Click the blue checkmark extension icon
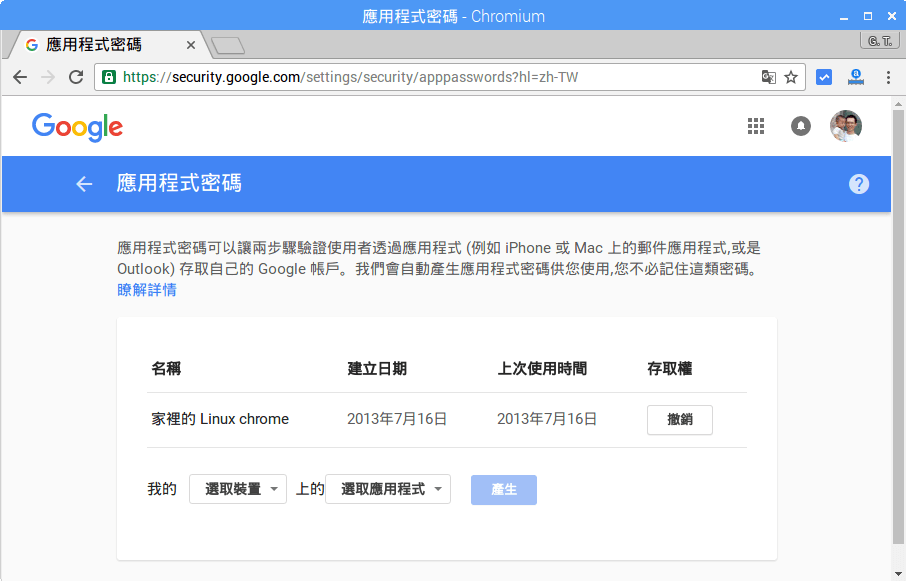Viewport: 906px width, 581px height. (823, 77)
